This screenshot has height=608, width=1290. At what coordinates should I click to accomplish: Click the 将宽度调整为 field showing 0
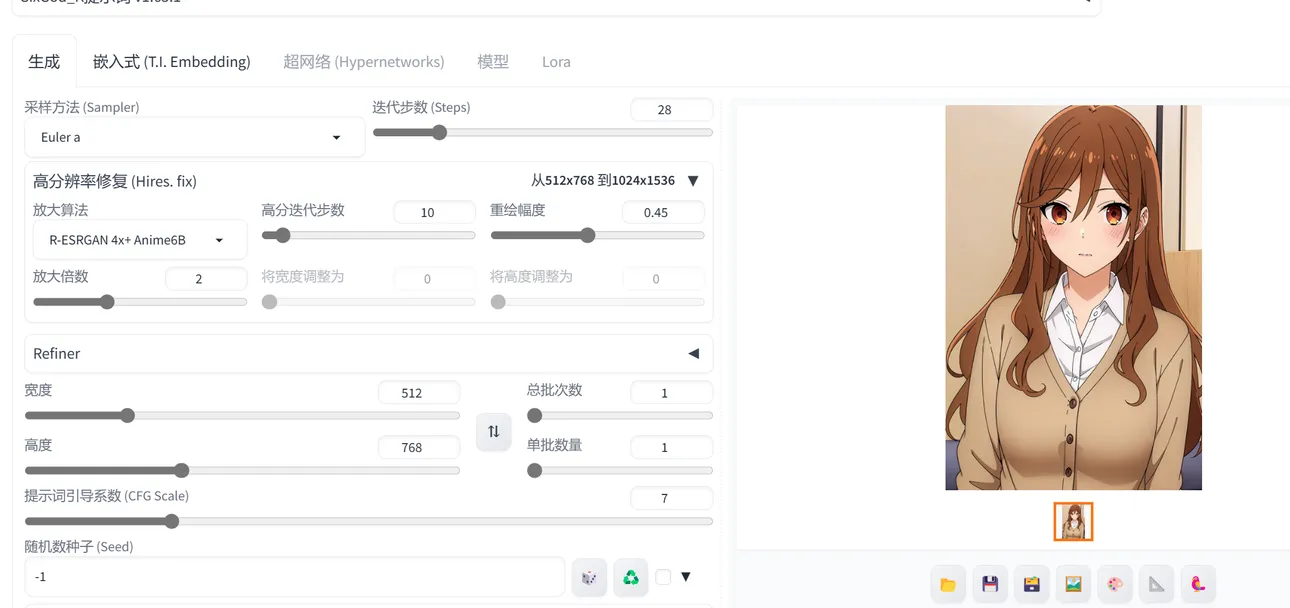[x=435, y=279]
